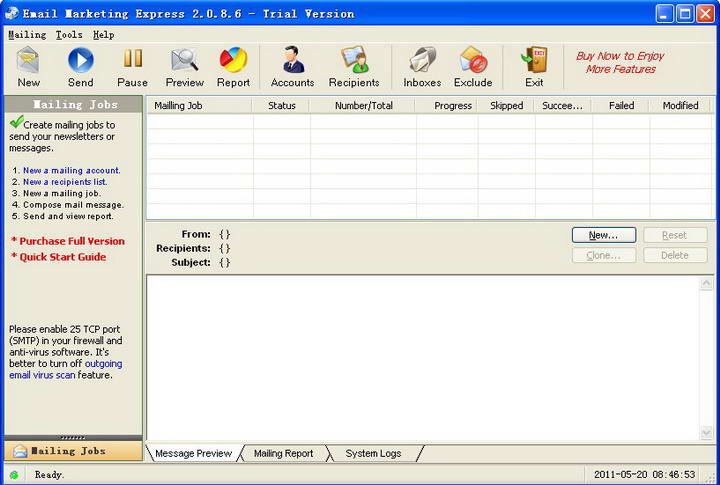Click 'Compose mail message' step text

[73, 205]
